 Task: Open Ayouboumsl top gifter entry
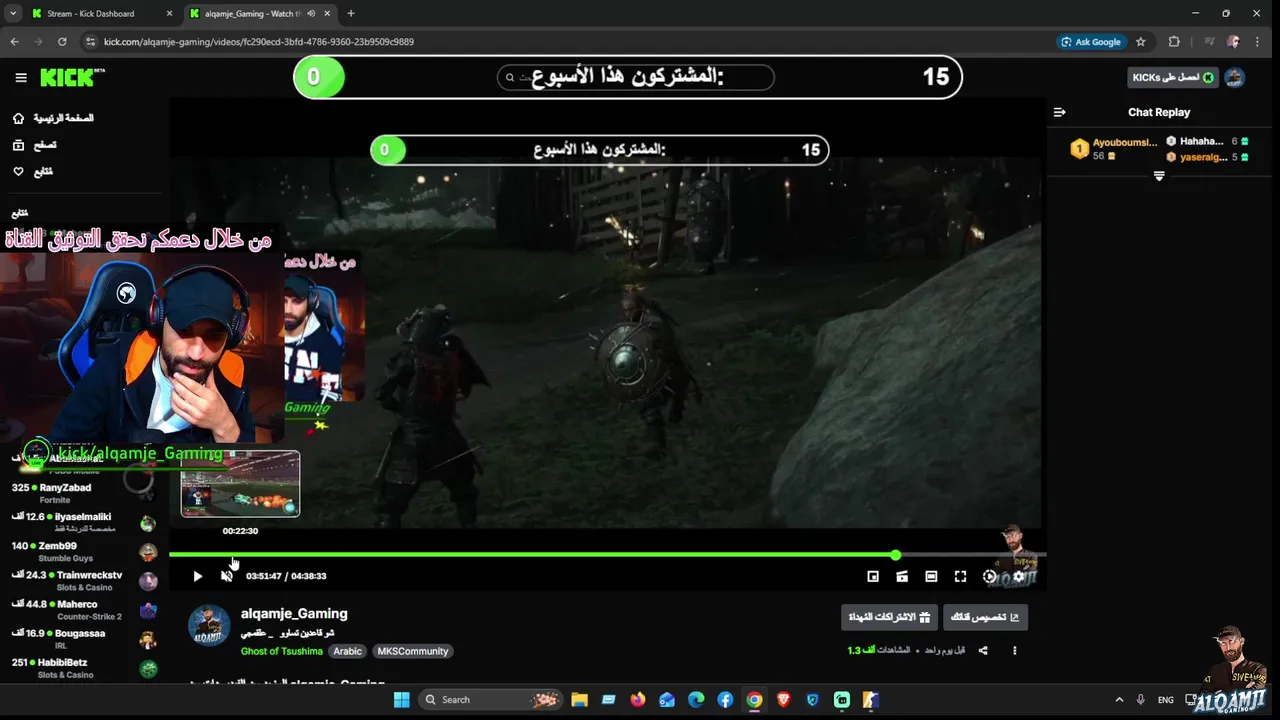pyautogui.click(x=1113, y=149)
